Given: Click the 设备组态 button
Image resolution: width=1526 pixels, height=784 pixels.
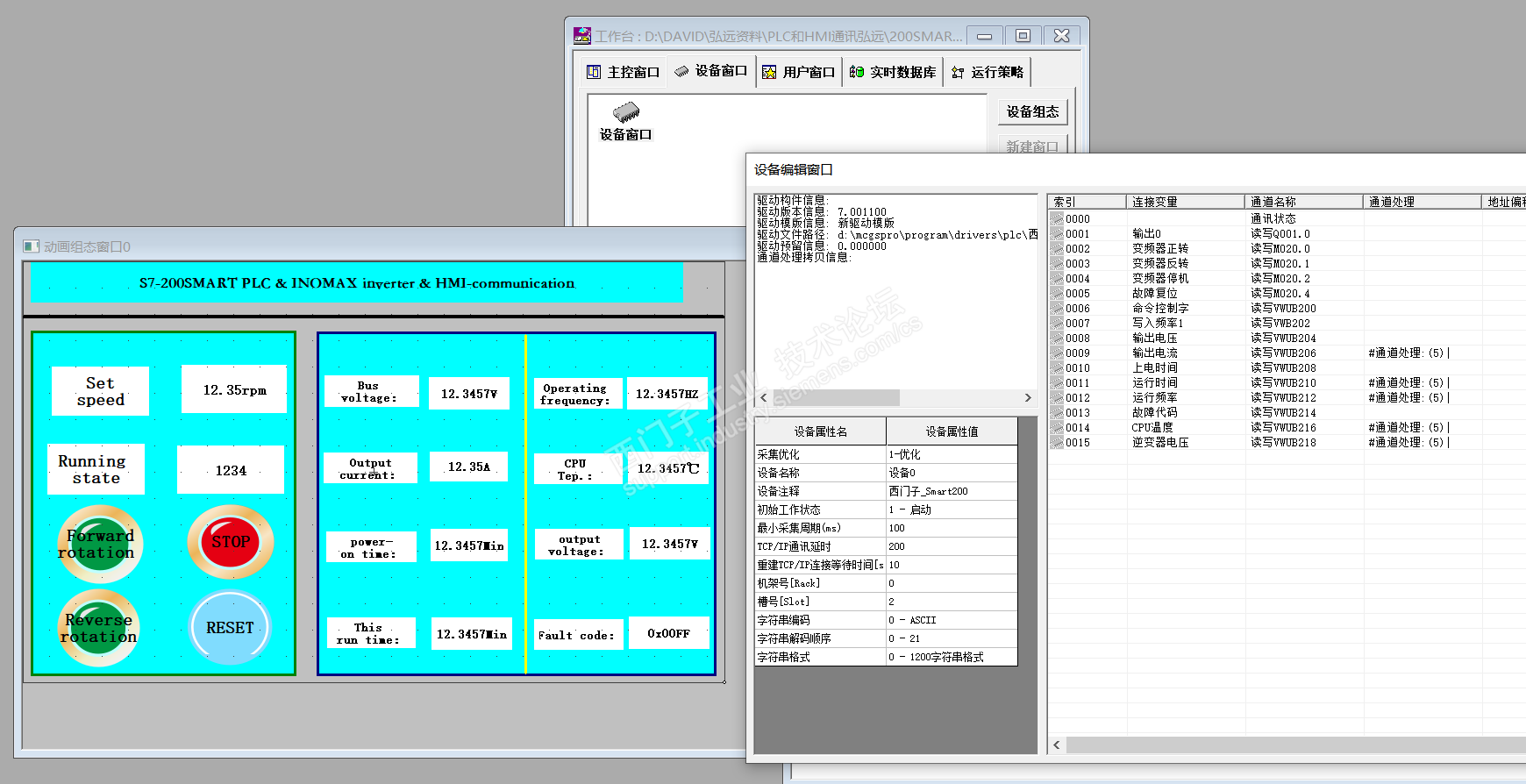Looking at the screenshot, I should pyautogui.click(x=1032, y=111).
